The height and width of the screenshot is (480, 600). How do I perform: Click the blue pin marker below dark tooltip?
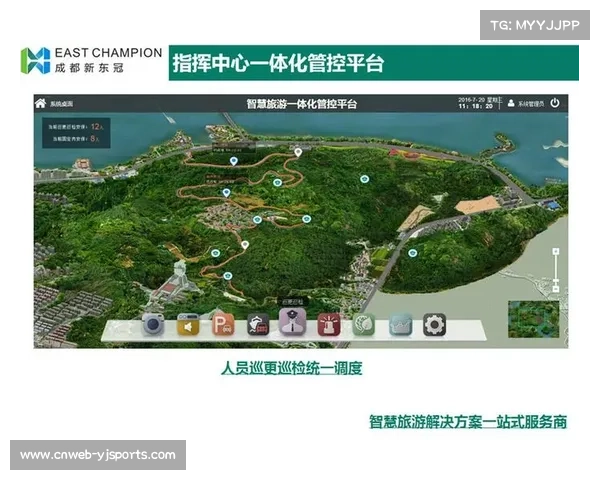click(233, 161)
